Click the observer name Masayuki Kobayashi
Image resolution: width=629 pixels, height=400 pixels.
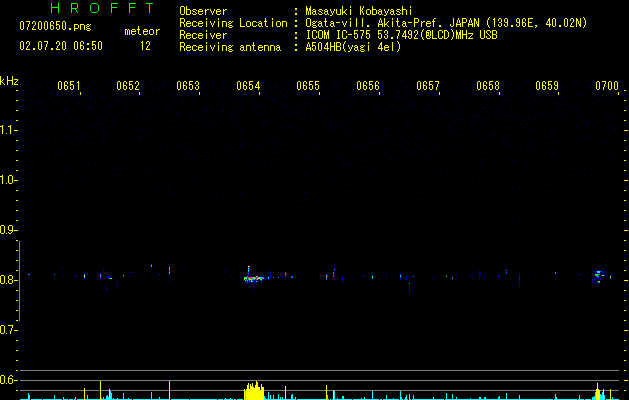coord(359,11)
